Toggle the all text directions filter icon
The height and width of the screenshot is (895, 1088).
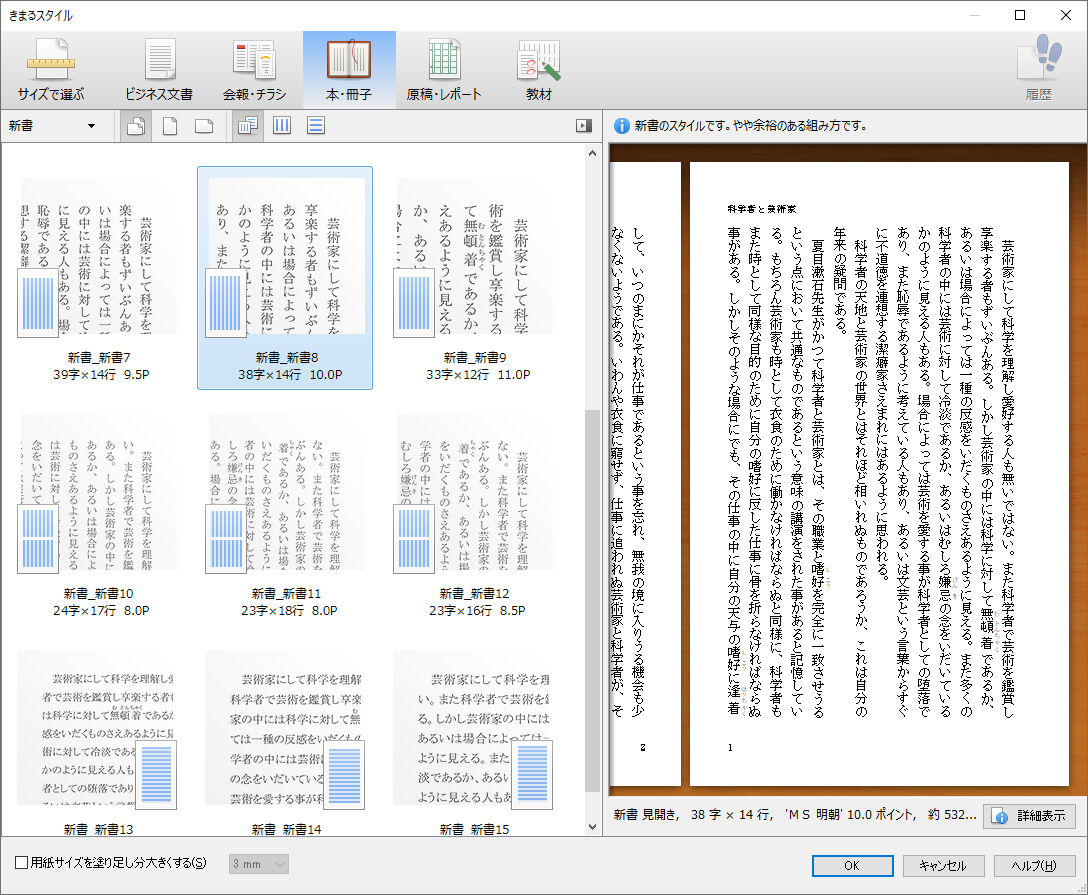pyautogui.click(x=247, y=126)
